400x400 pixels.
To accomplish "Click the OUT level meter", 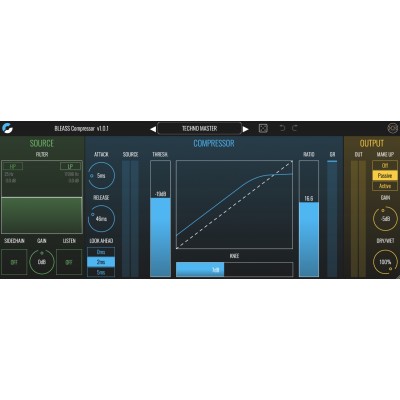I will click(358, 219).
